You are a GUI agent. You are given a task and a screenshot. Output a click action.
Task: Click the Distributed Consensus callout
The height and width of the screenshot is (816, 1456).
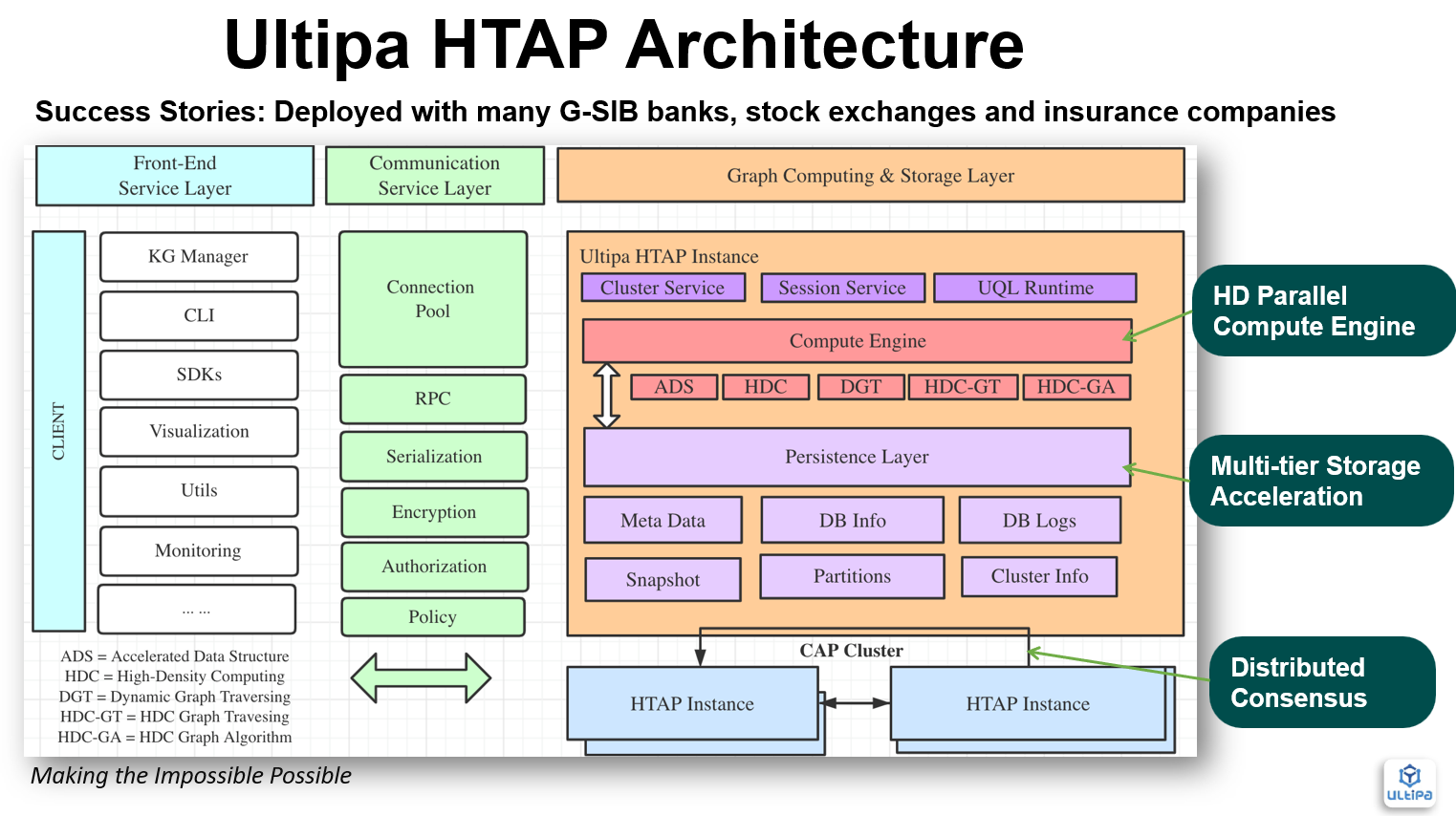[x=1320, y=682]
